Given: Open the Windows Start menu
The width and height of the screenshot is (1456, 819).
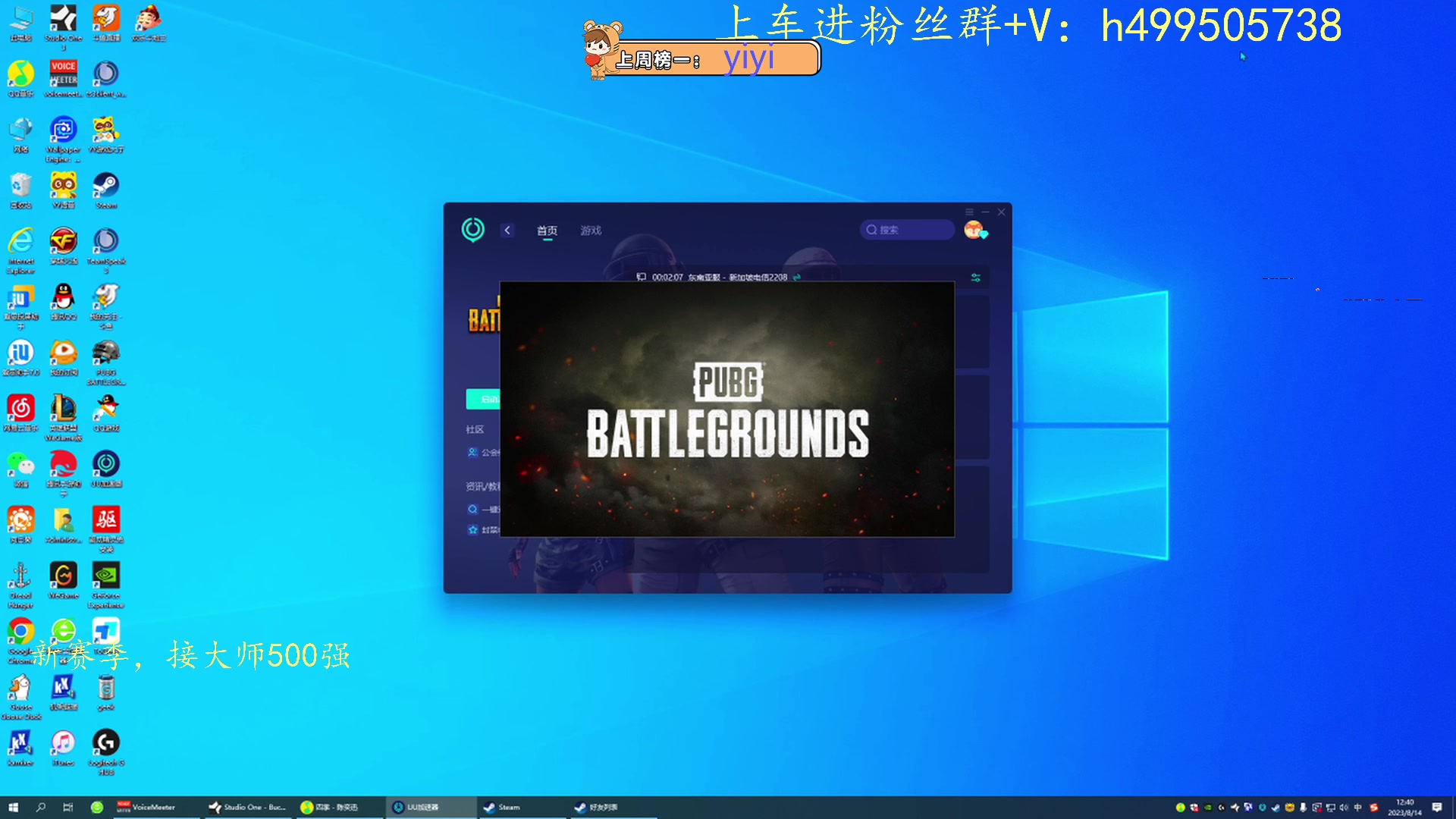Looking at the screenshot, I should coord(13,808).
